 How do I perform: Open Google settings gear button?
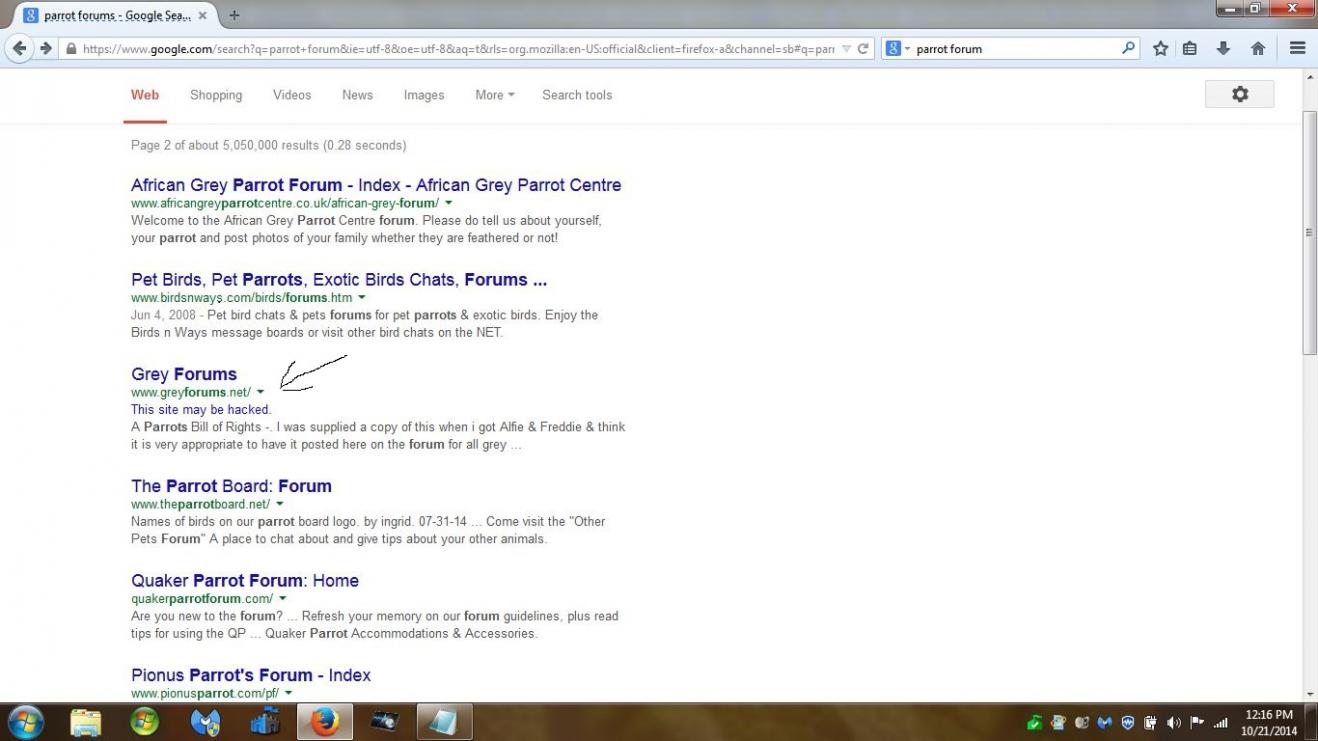[1239, 94]
